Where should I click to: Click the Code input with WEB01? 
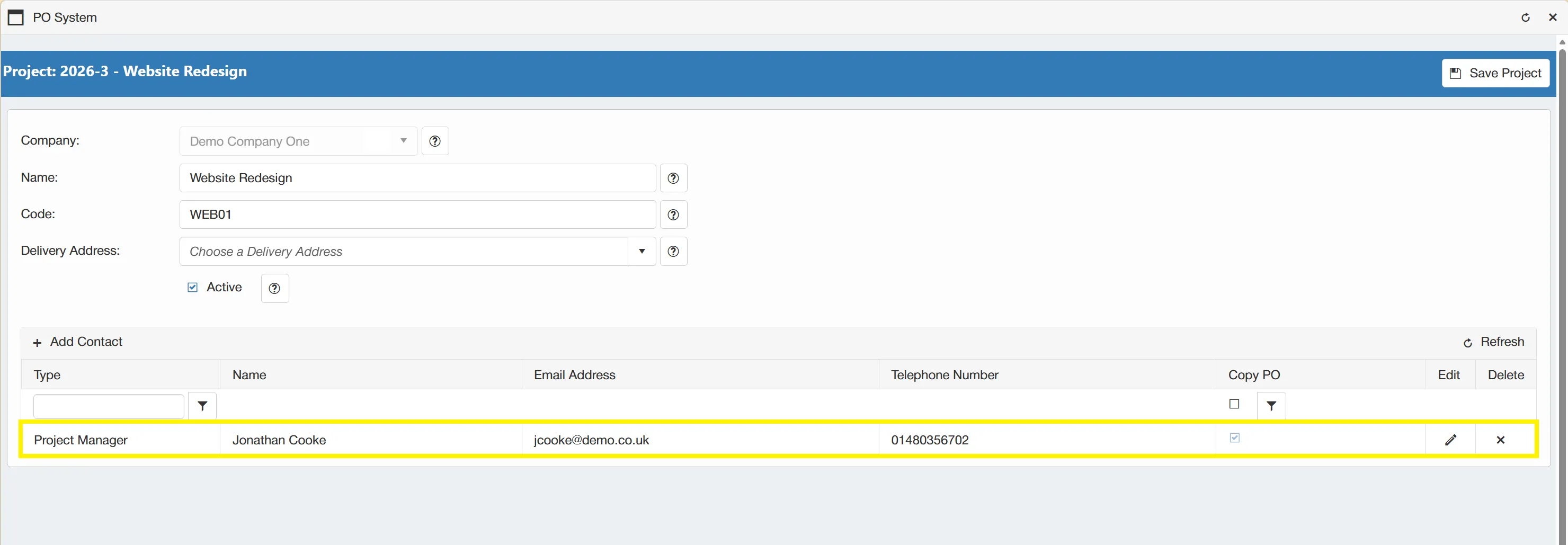pyautogui.click(x=417, y=215)
